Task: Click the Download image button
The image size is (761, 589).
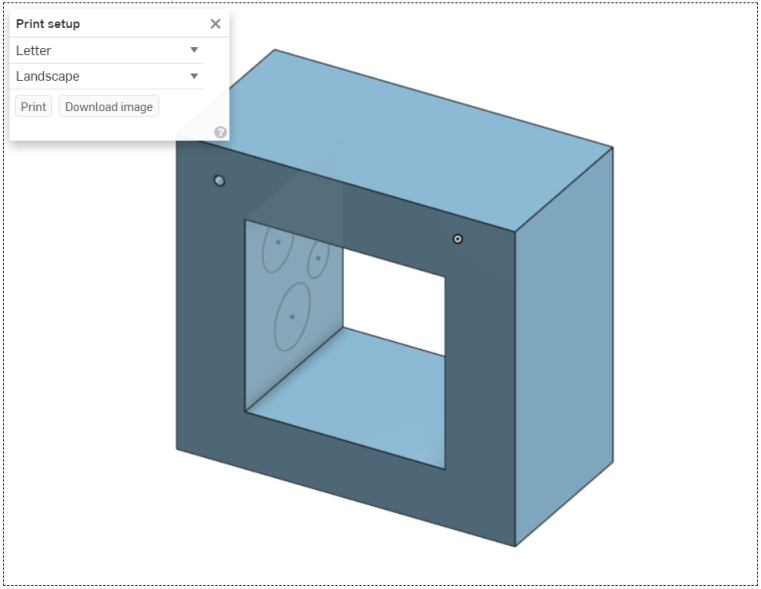Action: pyautogui.click(x=109, y=107)
